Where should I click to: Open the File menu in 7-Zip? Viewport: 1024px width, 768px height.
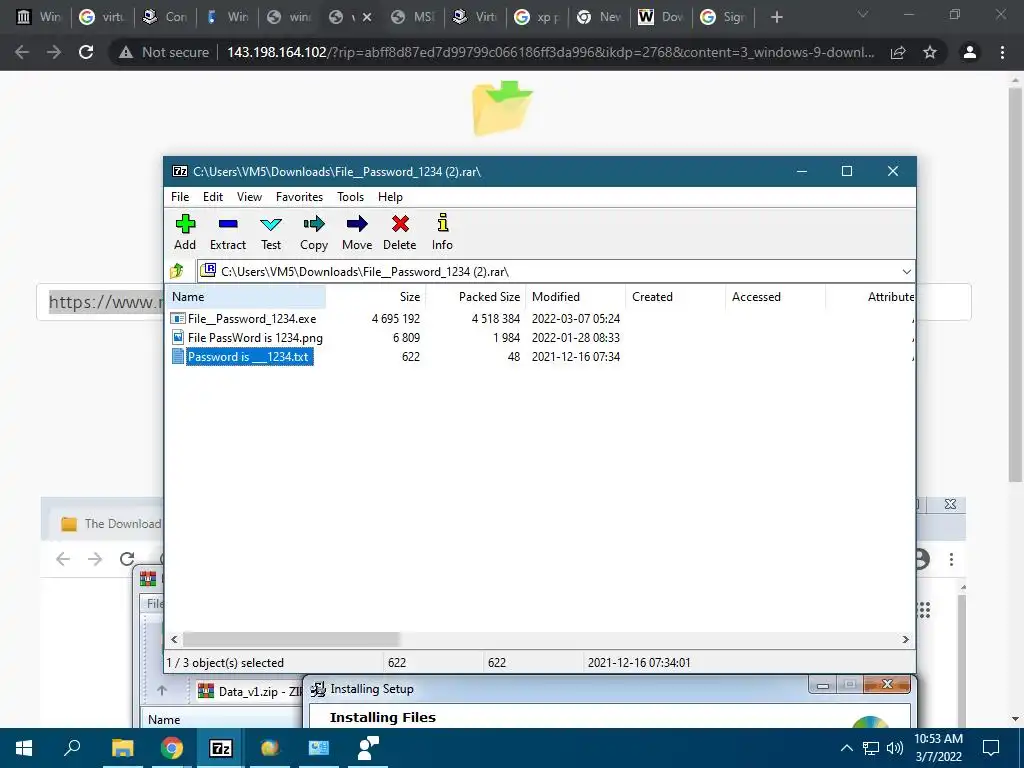pyautogui.click(x=180, y=197)
